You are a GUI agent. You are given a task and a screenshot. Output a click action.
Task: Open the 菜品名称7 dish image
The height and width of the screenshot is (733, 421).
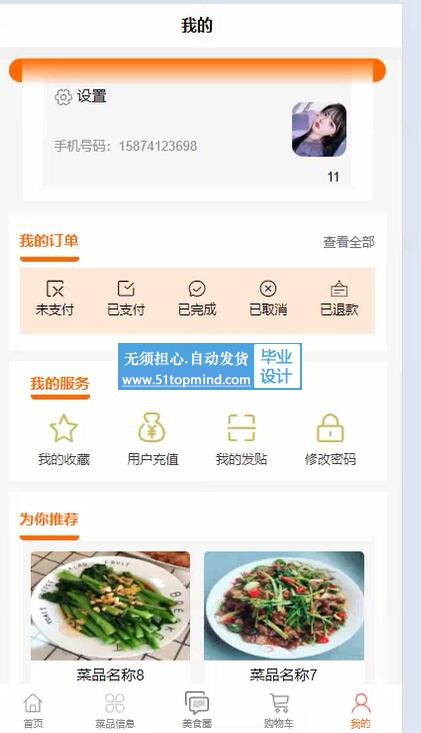pos(284,606)
